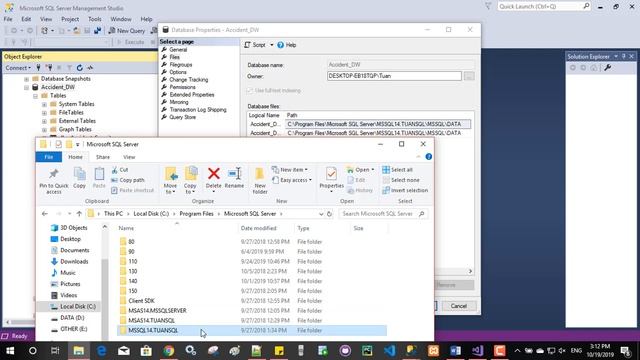Click Help in the Database Properties dialog
640x360 pixels.
287,45
